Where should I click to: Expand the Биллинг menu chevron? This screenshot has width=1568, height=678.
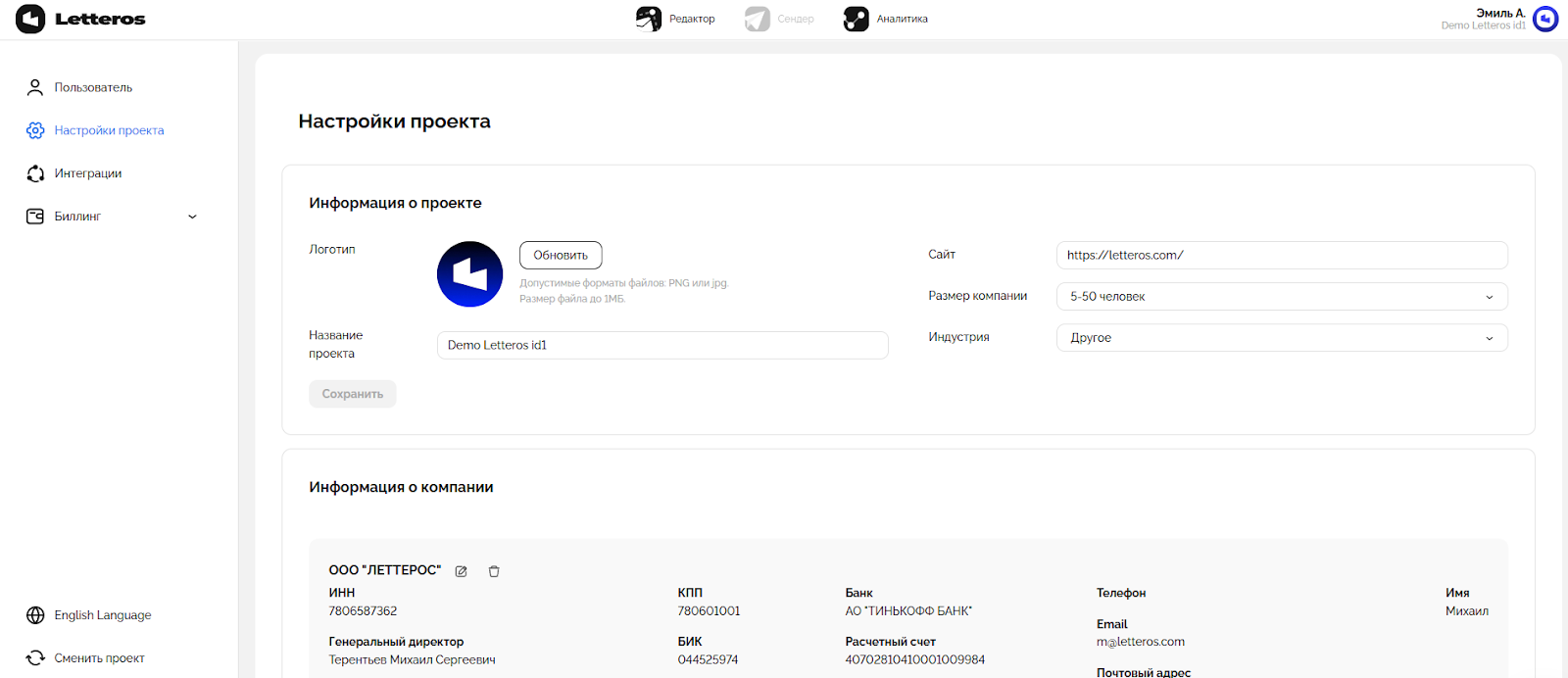[192, 217]
